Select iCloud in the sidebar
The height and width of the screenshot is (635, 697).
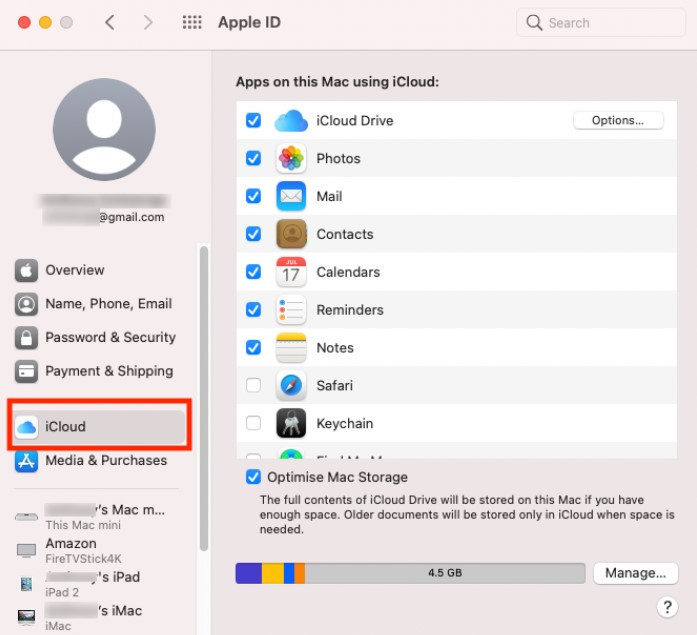[100, 427]
